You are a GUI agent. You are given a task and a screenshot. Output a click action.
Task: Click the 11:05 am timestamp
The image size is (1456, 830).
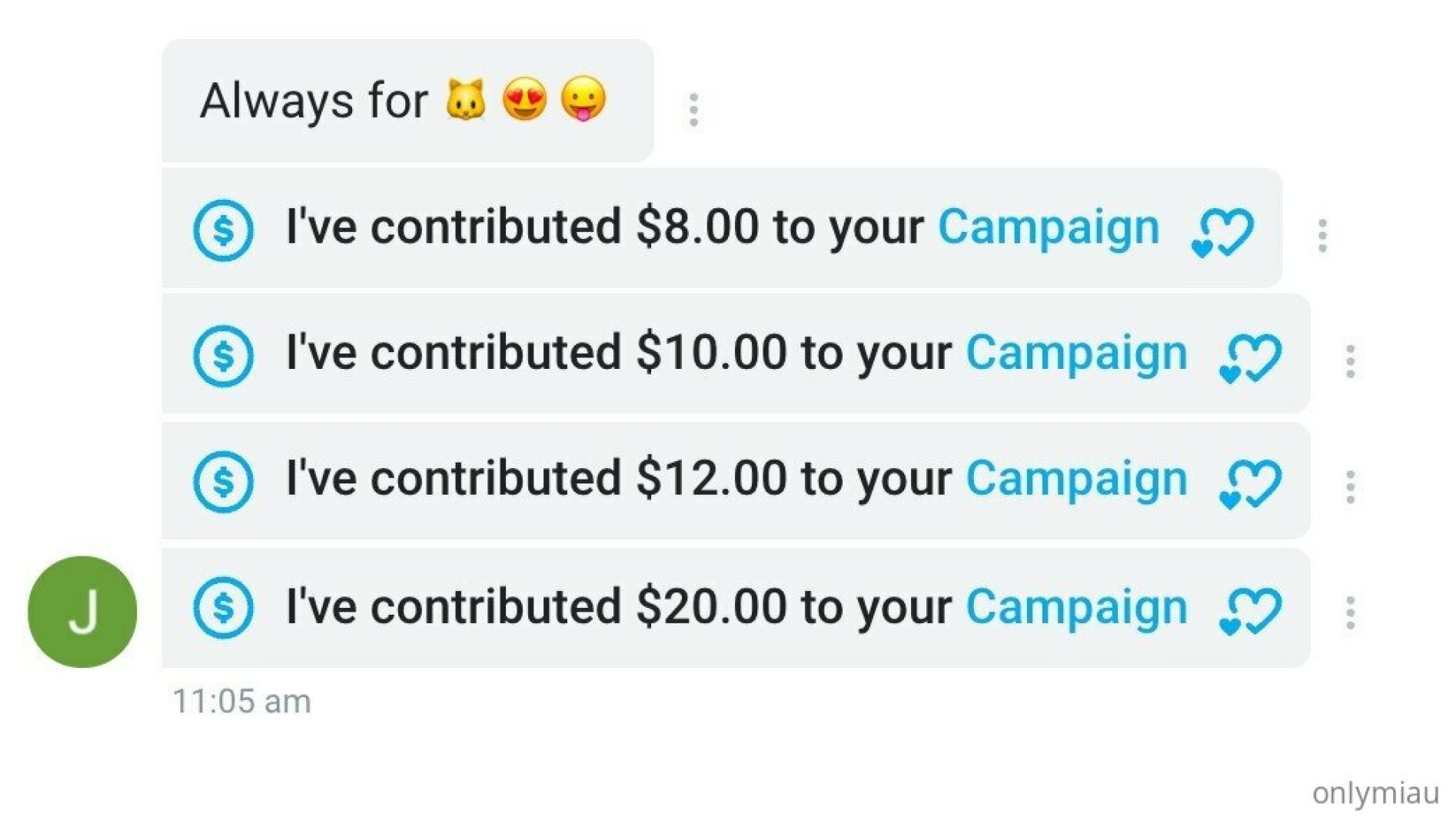point(241,702)
